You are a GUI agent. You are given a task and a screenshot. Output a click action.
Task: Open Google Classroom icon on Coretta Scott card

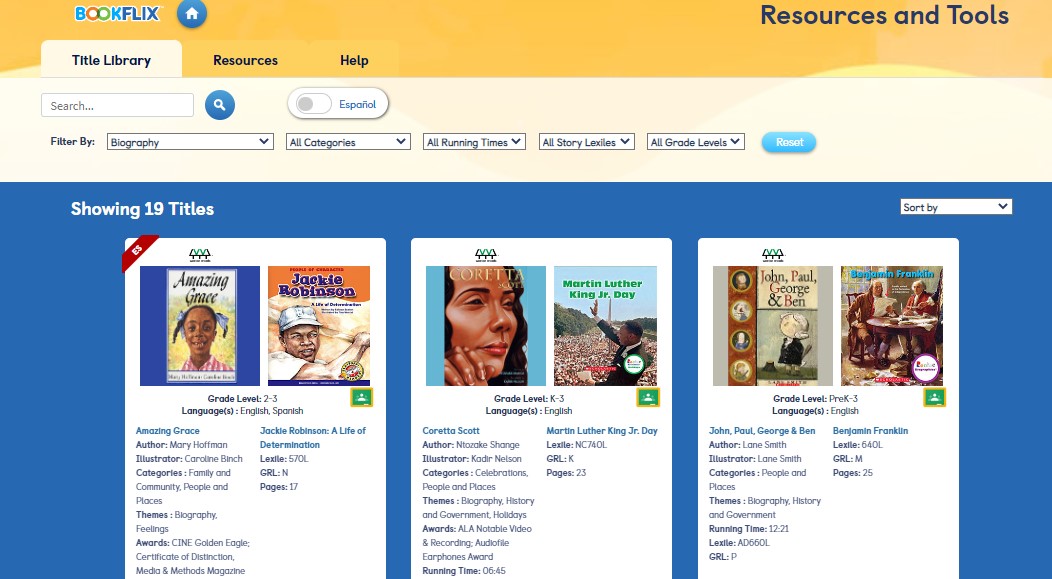pyautogui.click(x=648, y=397)
